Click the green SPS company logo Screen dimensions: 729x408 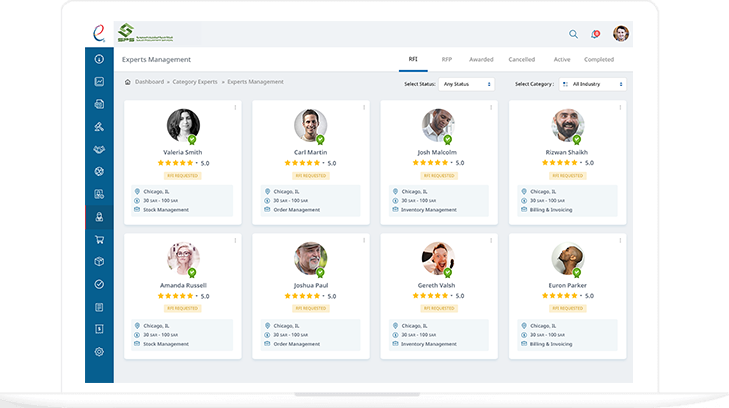click(x=145, y=33)
